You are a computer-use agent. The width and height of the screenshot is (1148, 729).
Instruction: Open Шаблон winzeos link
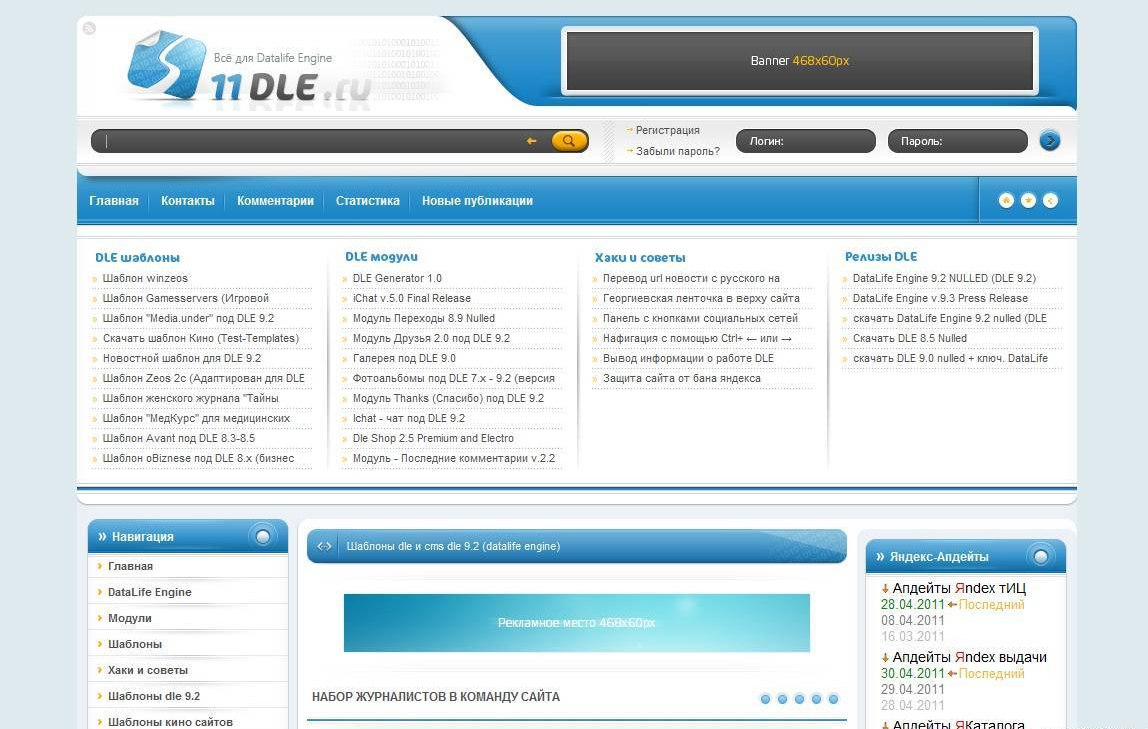(145, 278)
